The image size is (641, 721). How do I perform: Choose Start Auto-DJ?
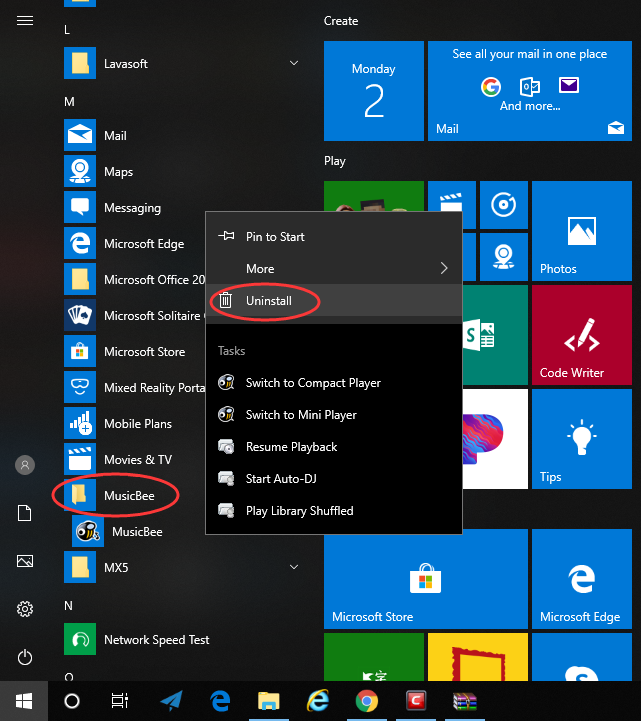click(x=334, y=478)
